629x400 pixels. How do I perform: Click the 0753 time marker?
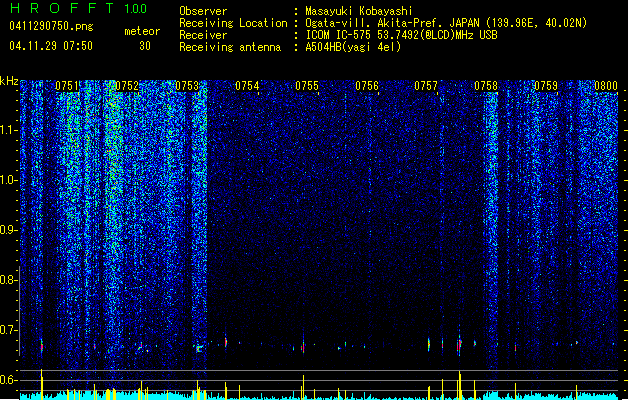[x=187, y=86]
